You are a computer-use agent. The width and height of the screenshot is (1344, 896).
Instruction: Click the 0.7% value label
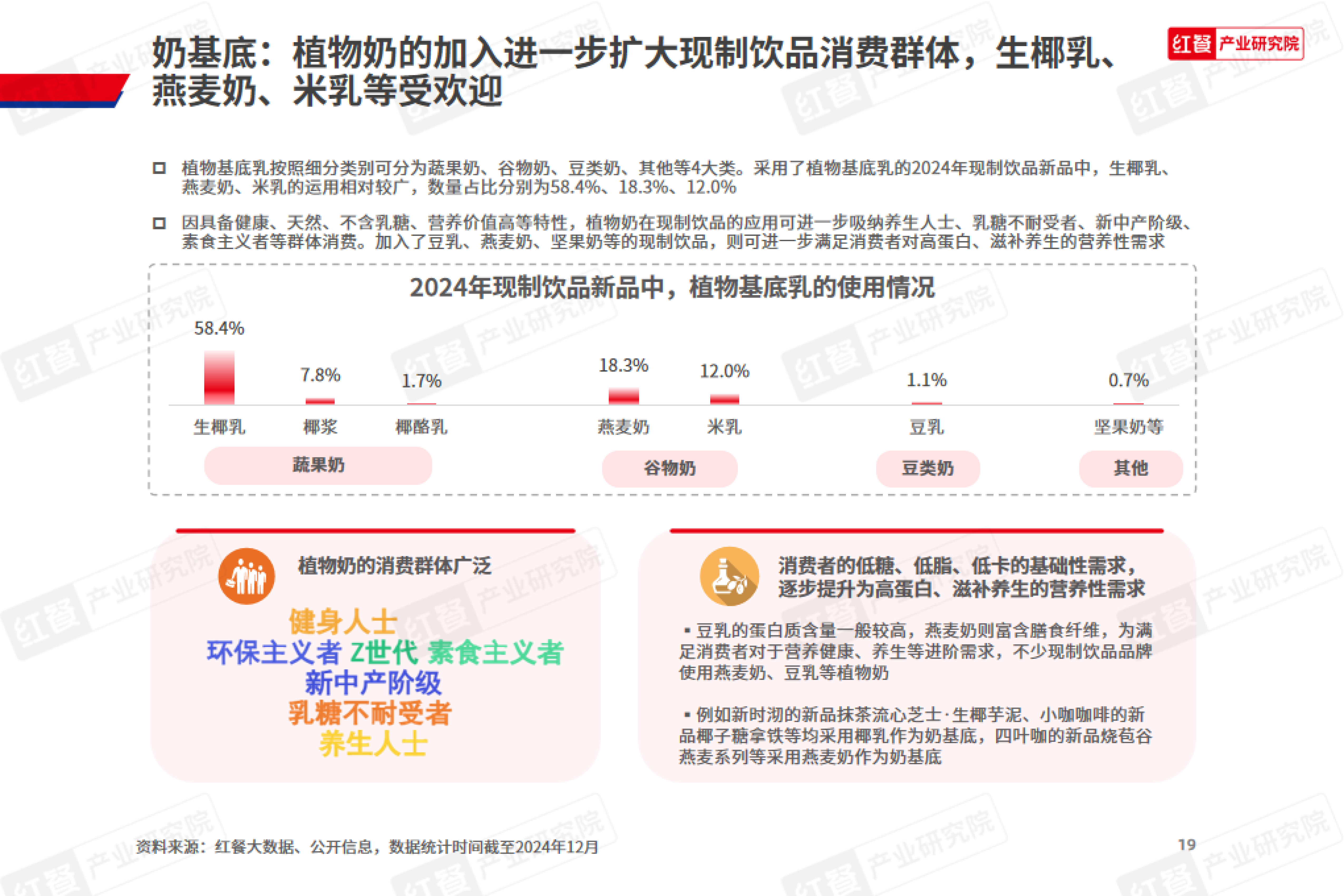click(1129, 381)
